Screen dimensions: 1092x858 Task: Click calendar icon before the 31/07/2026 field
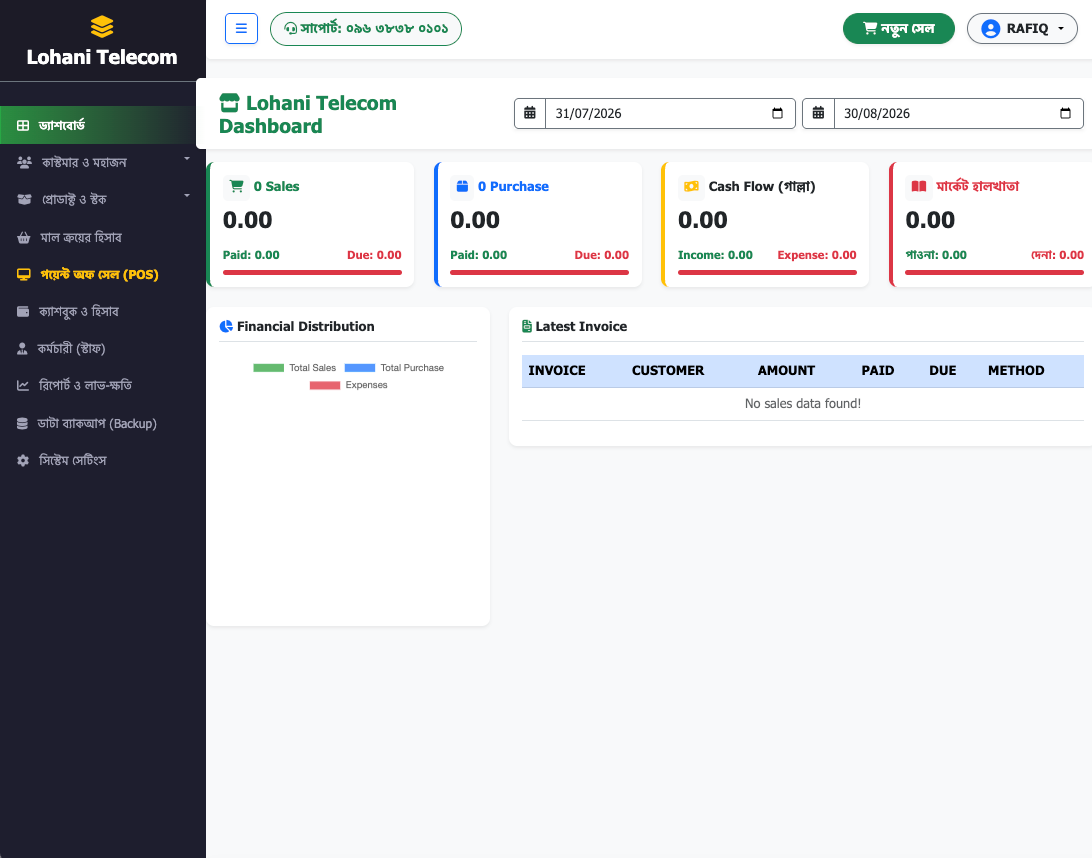tap(530, 114)
